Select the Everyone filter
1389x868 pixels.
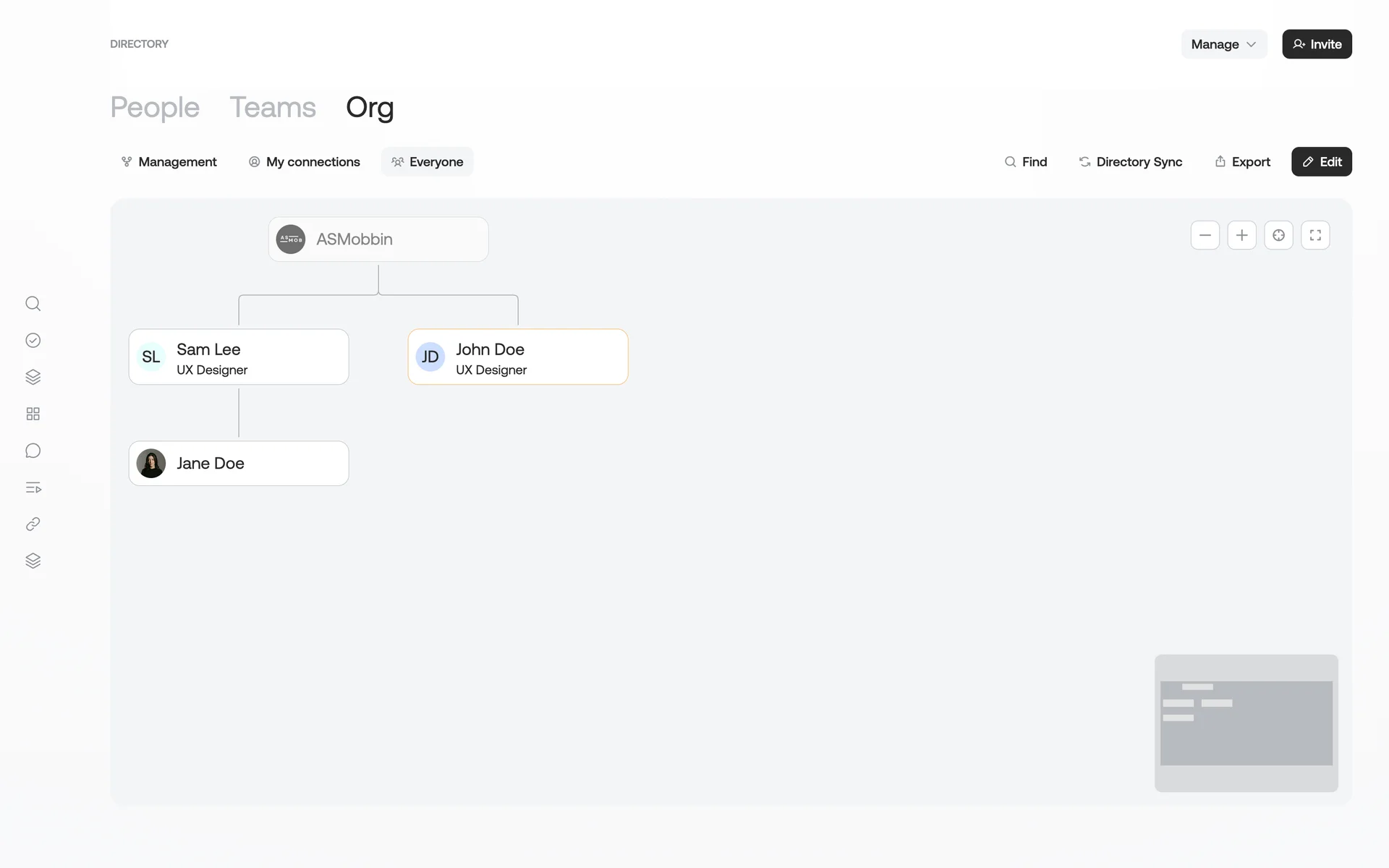pyautogui.click(x=427, y=162)
